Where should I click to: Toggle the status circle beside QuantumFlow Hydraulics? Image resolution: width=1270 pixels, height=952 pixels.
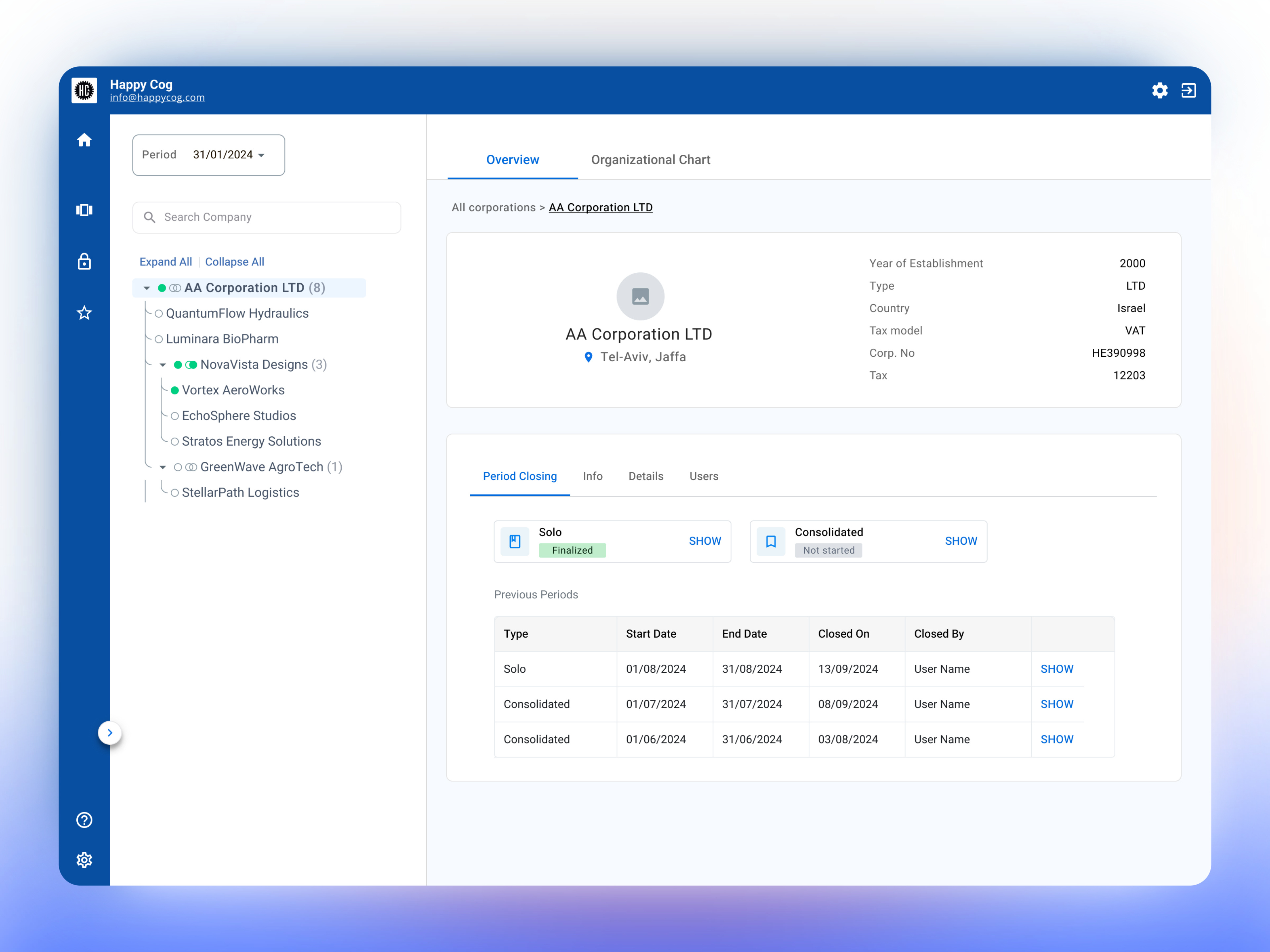pyautogui.click(x=158, y=313)
